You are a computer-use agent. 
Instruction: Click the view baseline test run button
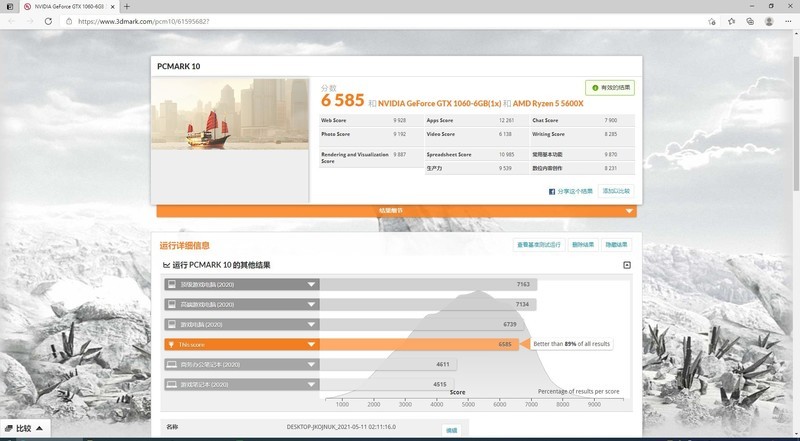coord(539,245)
